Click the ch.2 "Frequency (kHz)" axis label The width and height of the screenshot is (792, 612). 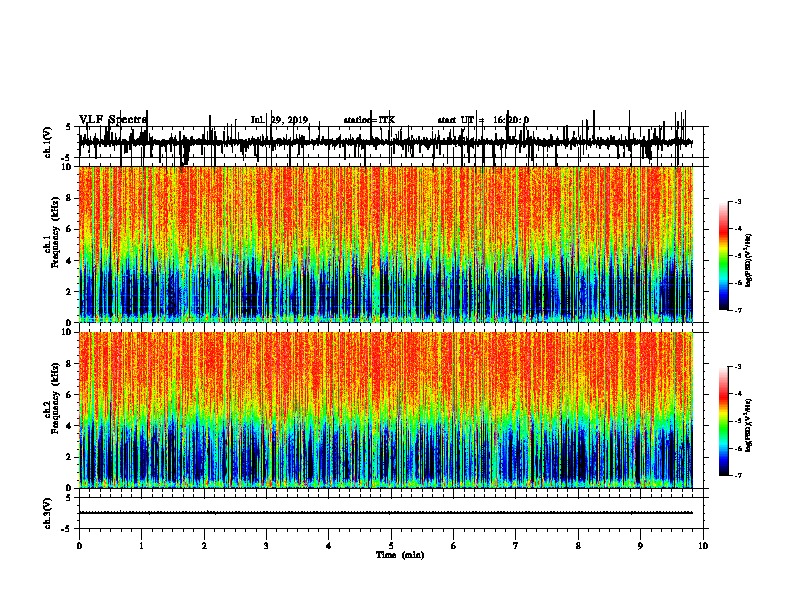click(55, 398)
